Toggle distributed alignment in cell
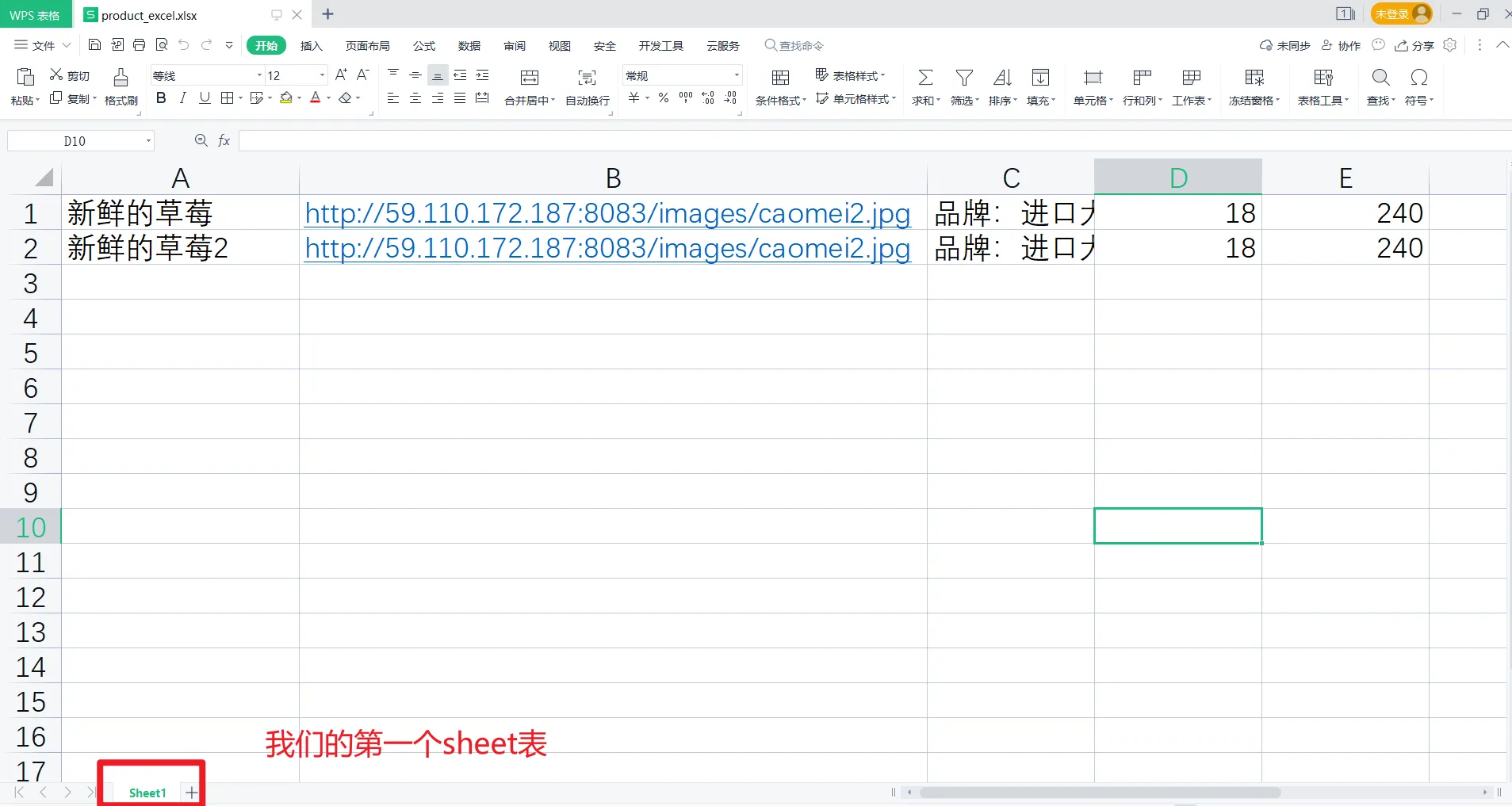This screenshot has height=806, width=1512. coord(482,98)
